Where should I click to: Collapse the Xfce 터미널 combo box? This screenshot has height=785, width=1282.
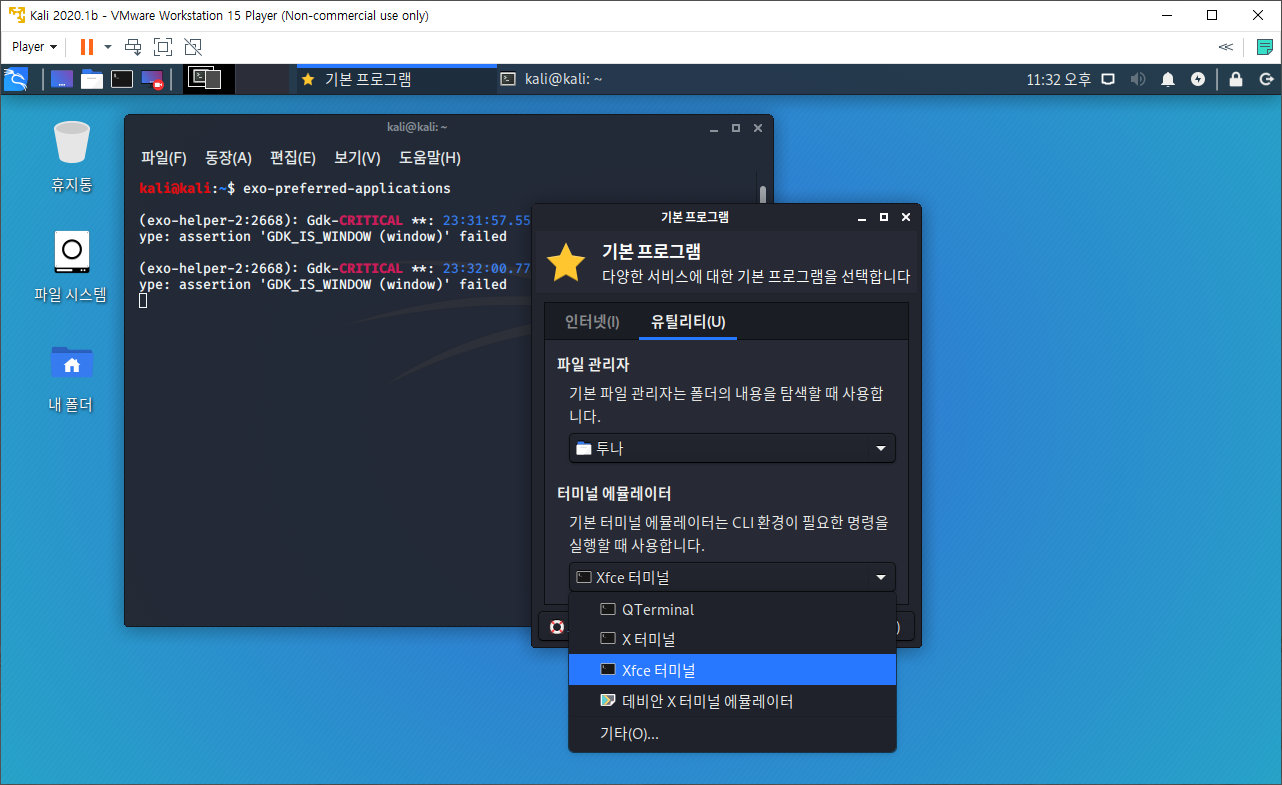pos(732,577)
